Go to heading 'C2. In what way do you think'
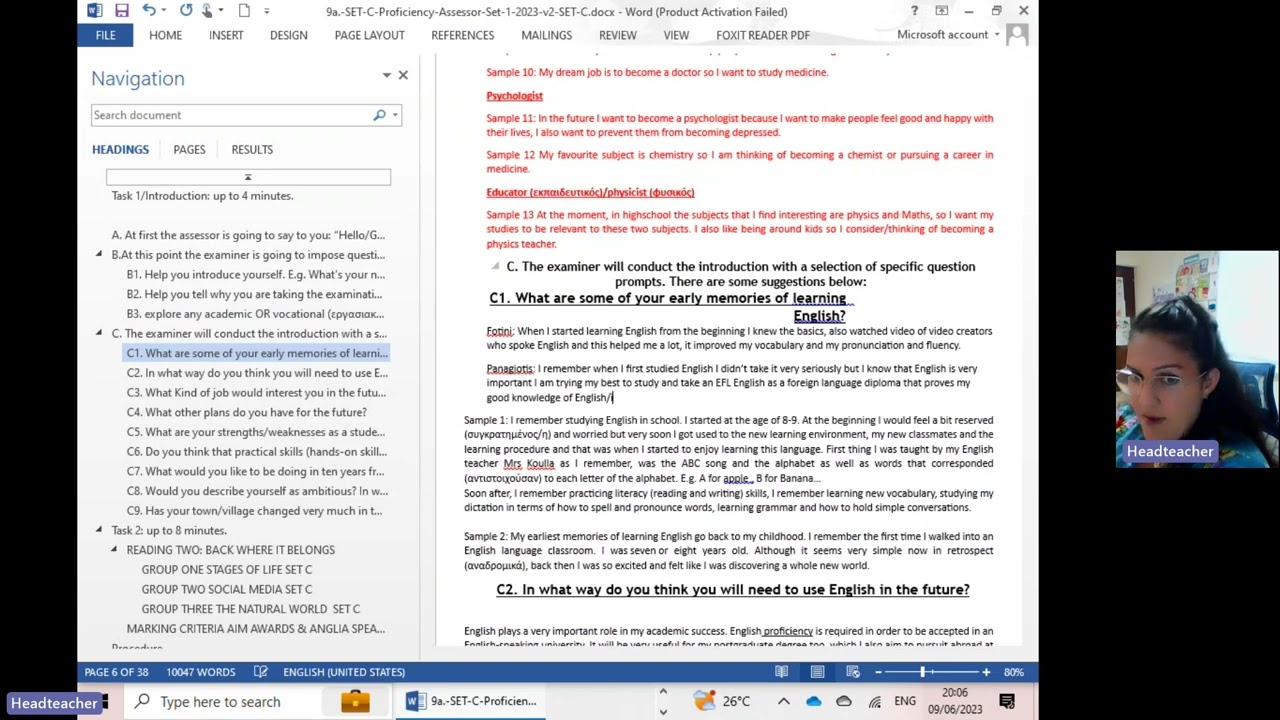The image size is (1280, 720). click(256, 373)
